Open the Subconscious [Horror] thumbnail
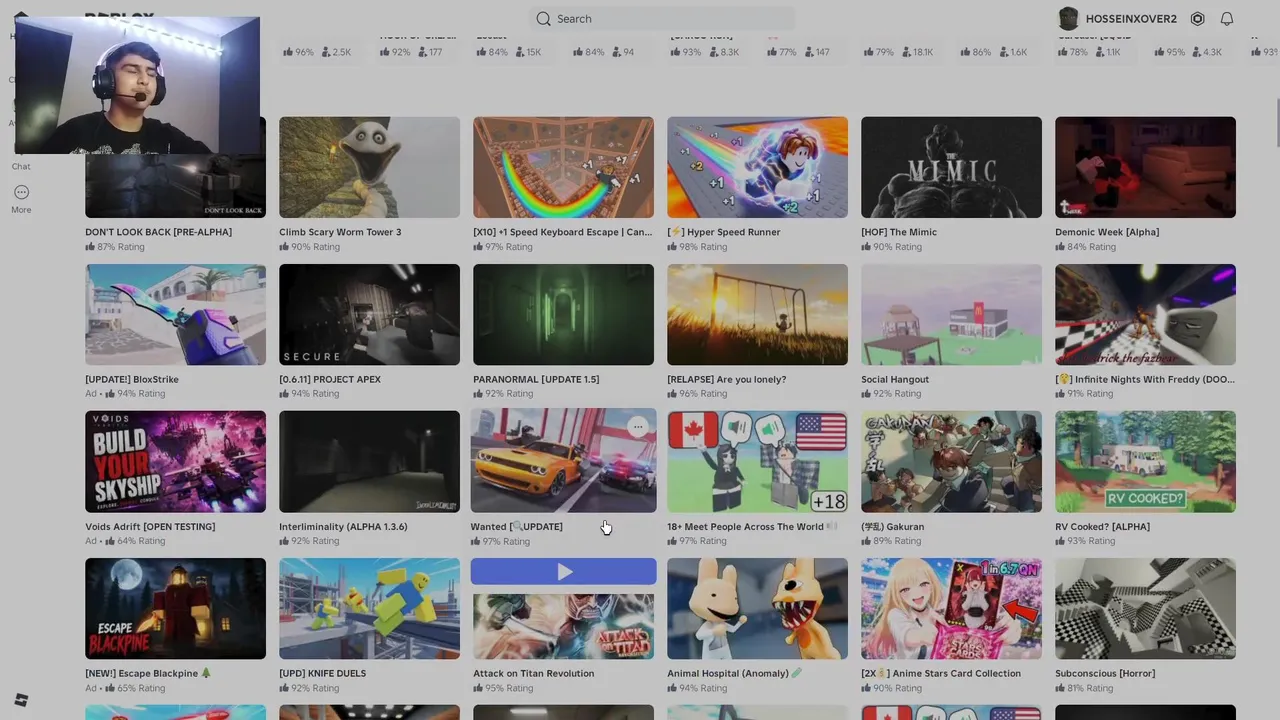The image size is (1280, 720). coord(1145,609)
